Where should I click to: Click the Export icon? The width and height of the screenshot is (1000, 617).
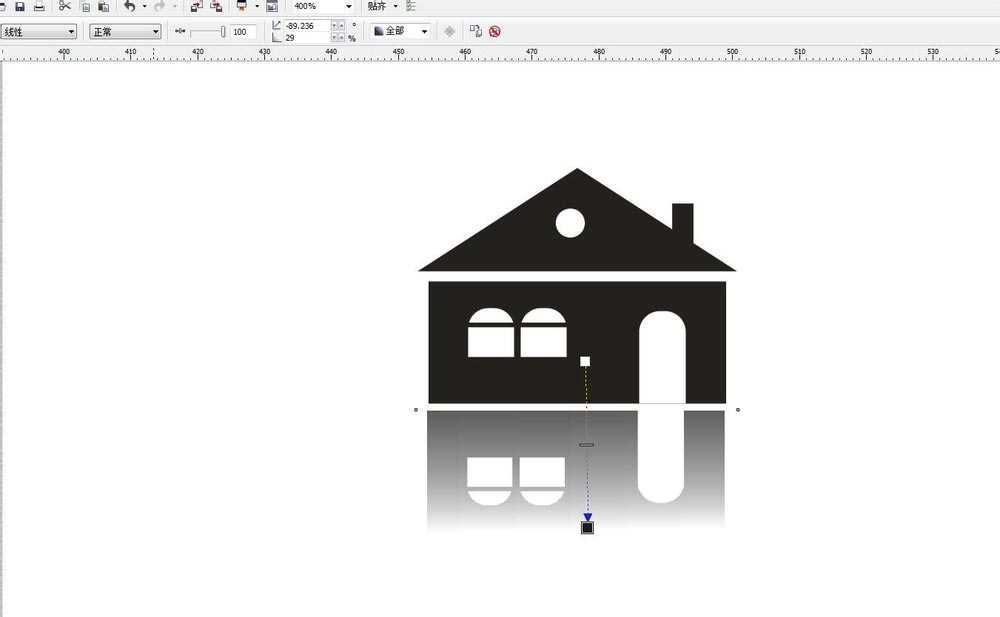coord(216,6)
